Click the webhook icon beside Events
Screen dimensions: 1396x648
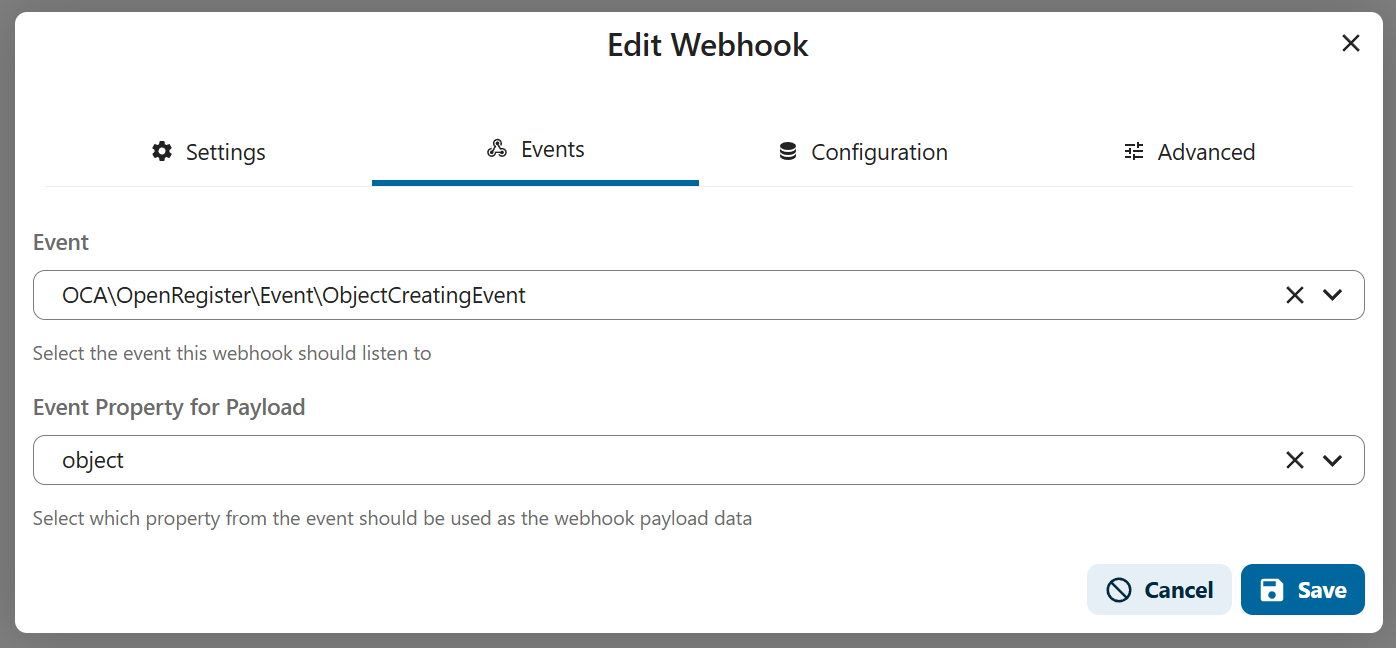point(497,150)
